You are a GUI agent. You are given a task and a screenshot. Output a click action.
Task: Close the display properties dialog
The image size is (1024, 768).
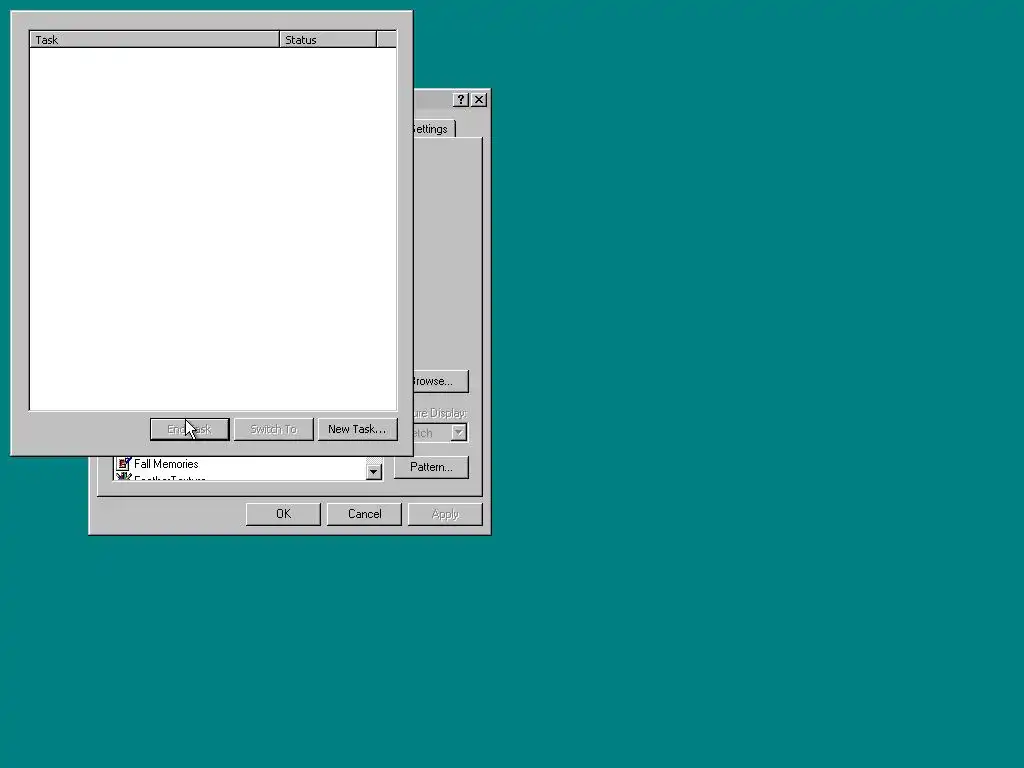click(x=479, y=99)
